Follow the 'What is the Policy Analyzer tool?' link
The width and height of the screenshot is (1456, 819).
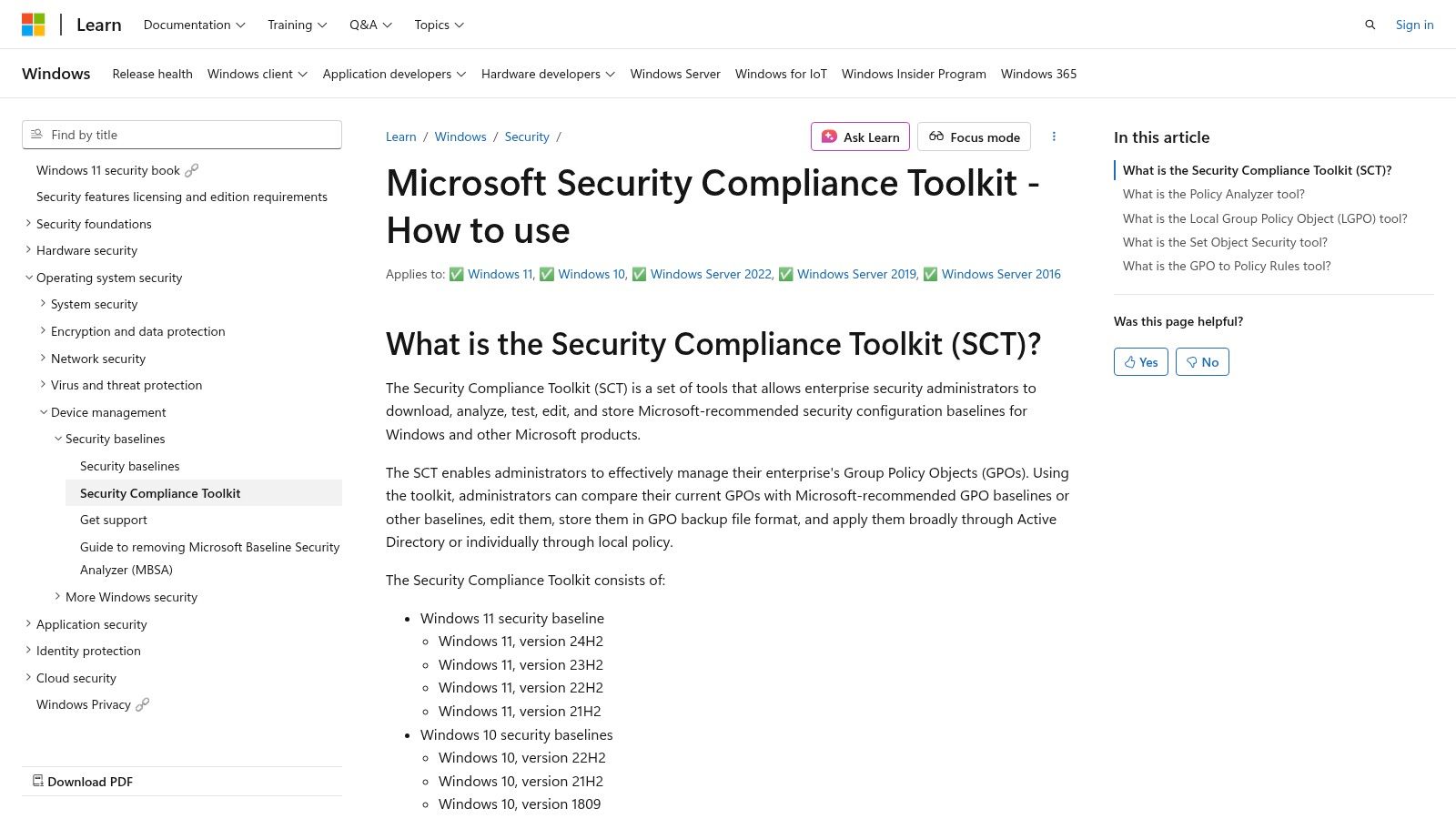point(1213,193)
